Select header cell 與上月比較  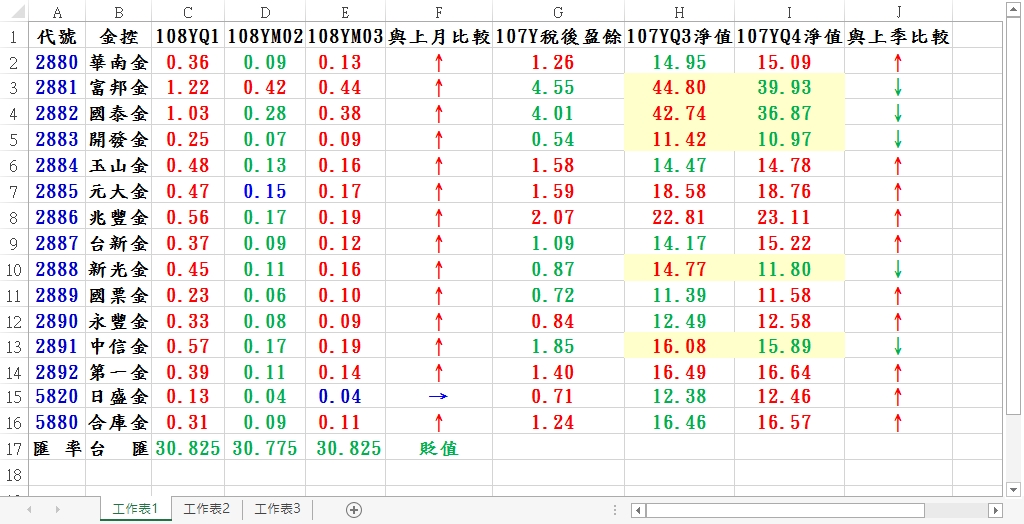(x=439, y=37)
